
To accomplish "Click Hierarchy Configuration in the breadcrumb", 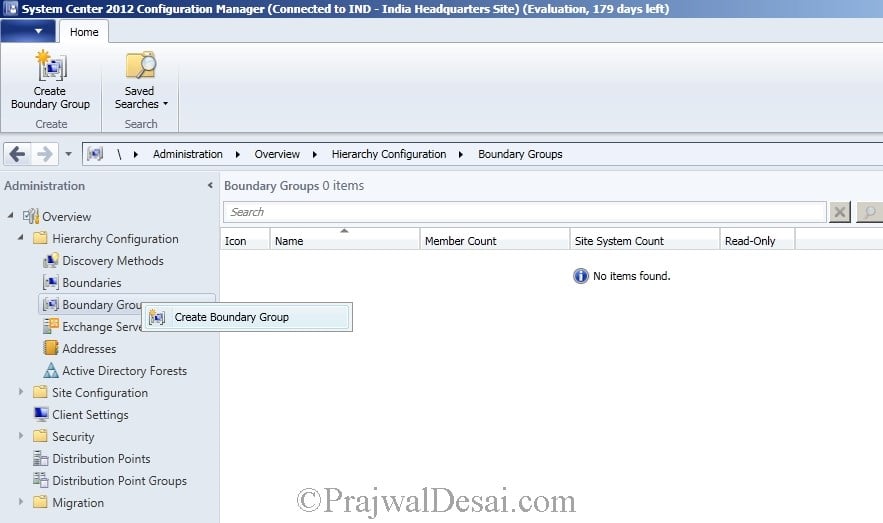I will [x=389, y=154].
